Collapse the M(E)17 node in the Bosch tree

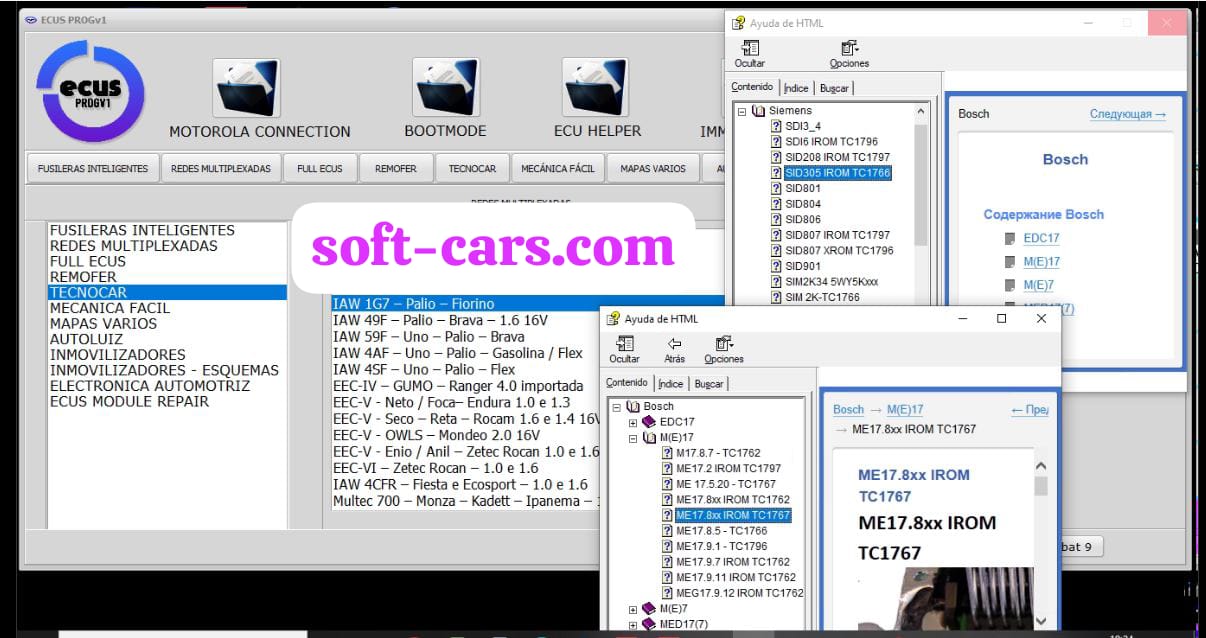(633, 438)
